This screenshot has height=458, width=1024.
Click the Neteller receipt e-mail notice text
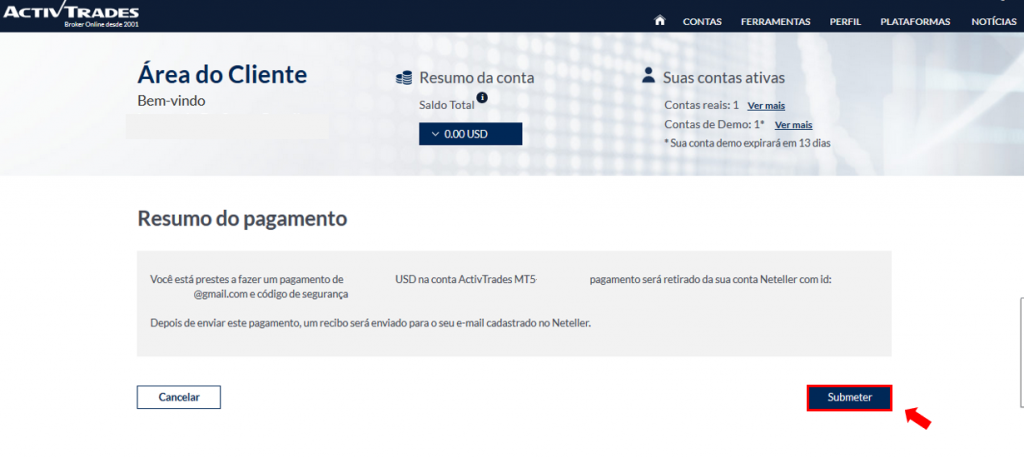(370, 323)
